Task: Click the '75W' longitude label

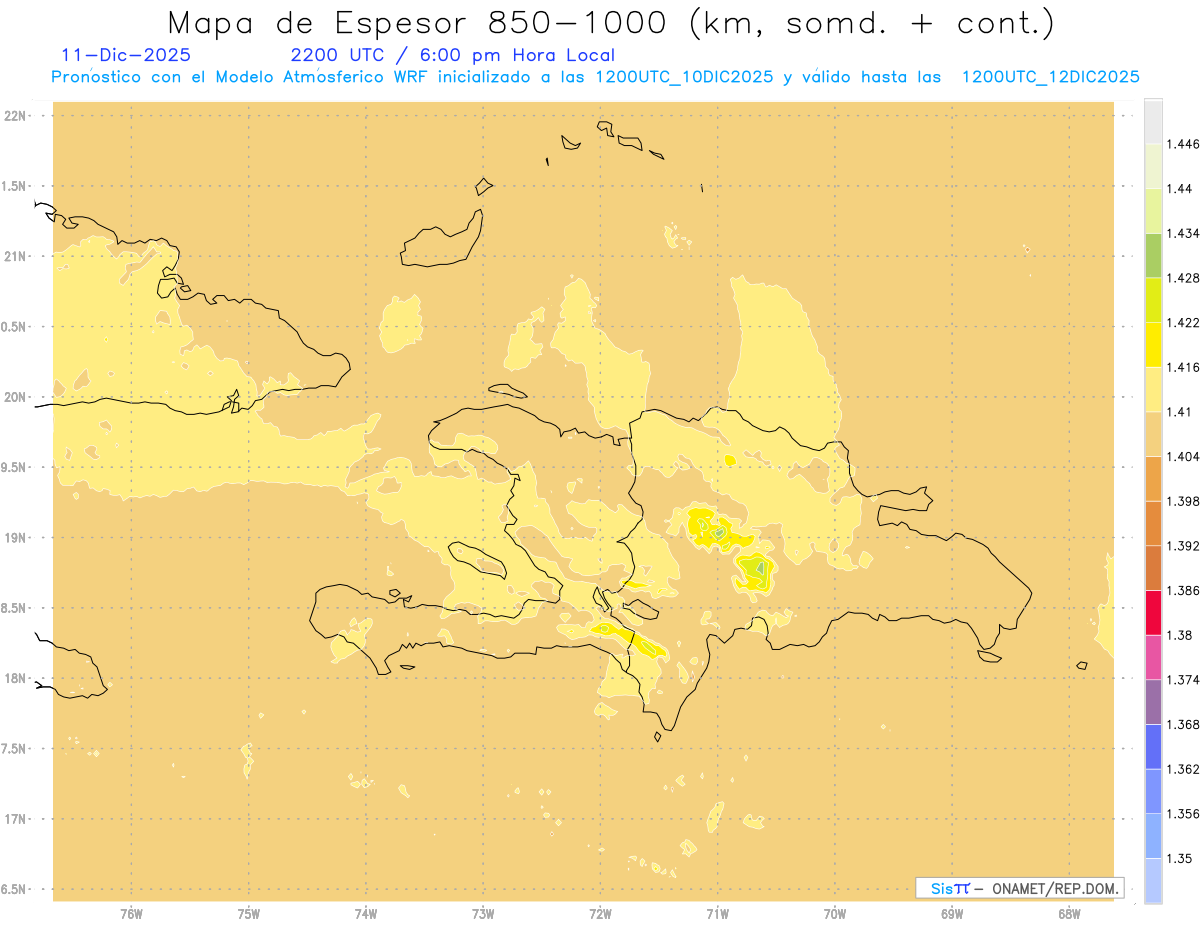Action: [x=249, y=913]
